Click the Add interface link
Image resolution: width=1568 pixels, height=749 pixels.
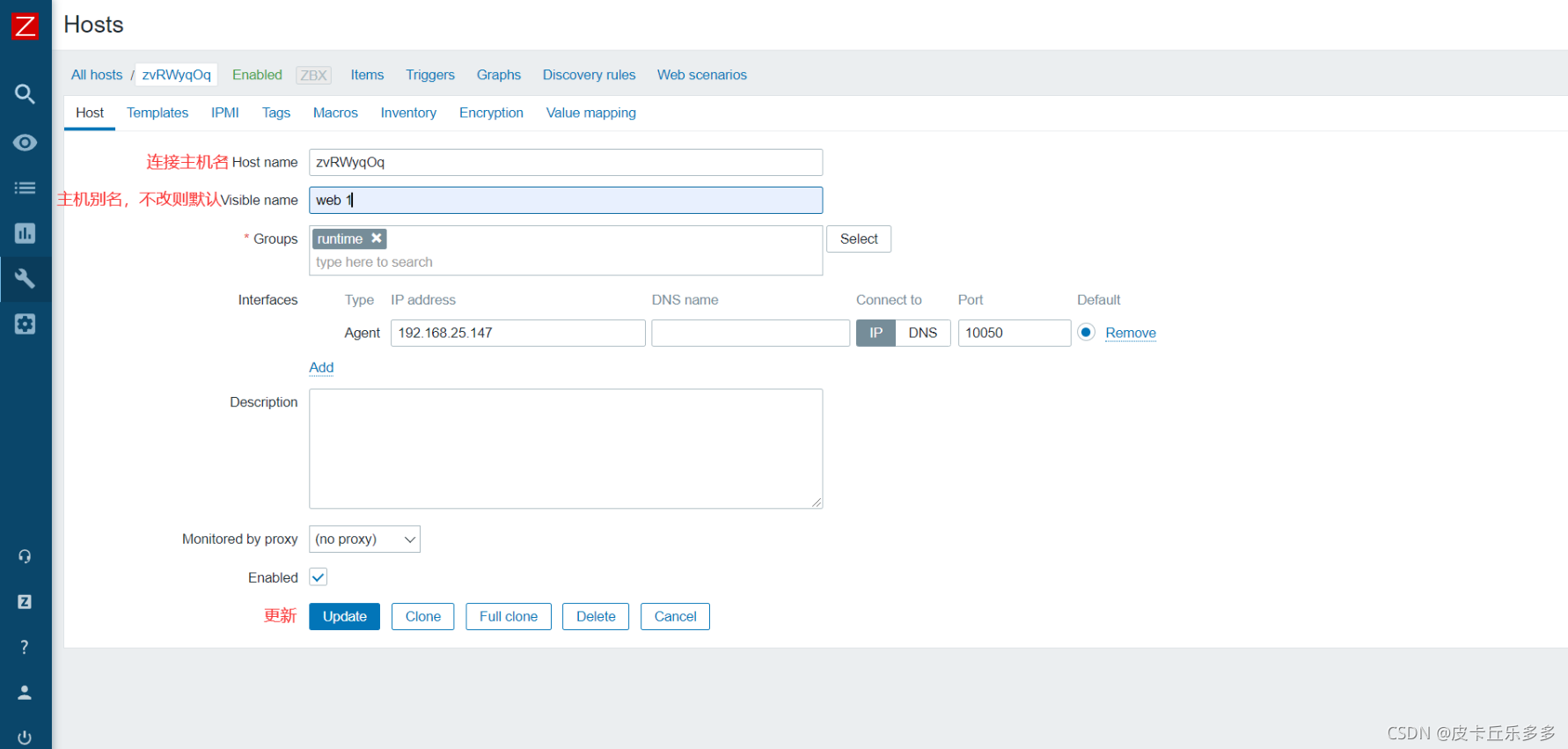[321, 367]
